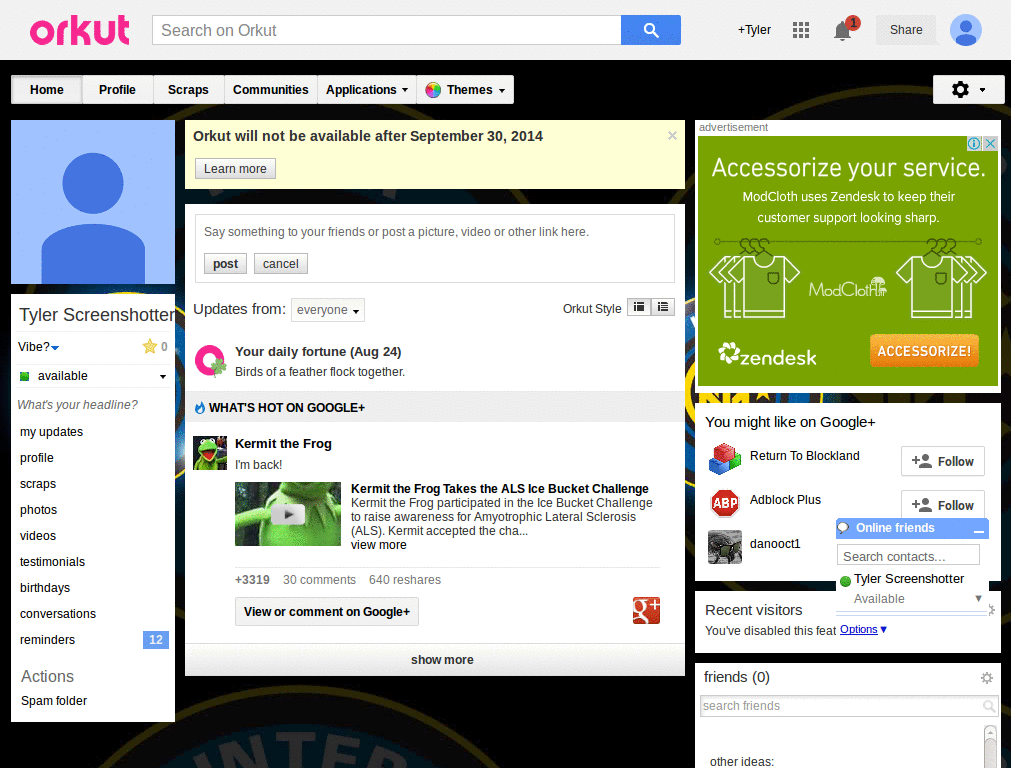Open Kermit the Frog avatar
The image size is (1024, 768).
(x=210, y=453)
